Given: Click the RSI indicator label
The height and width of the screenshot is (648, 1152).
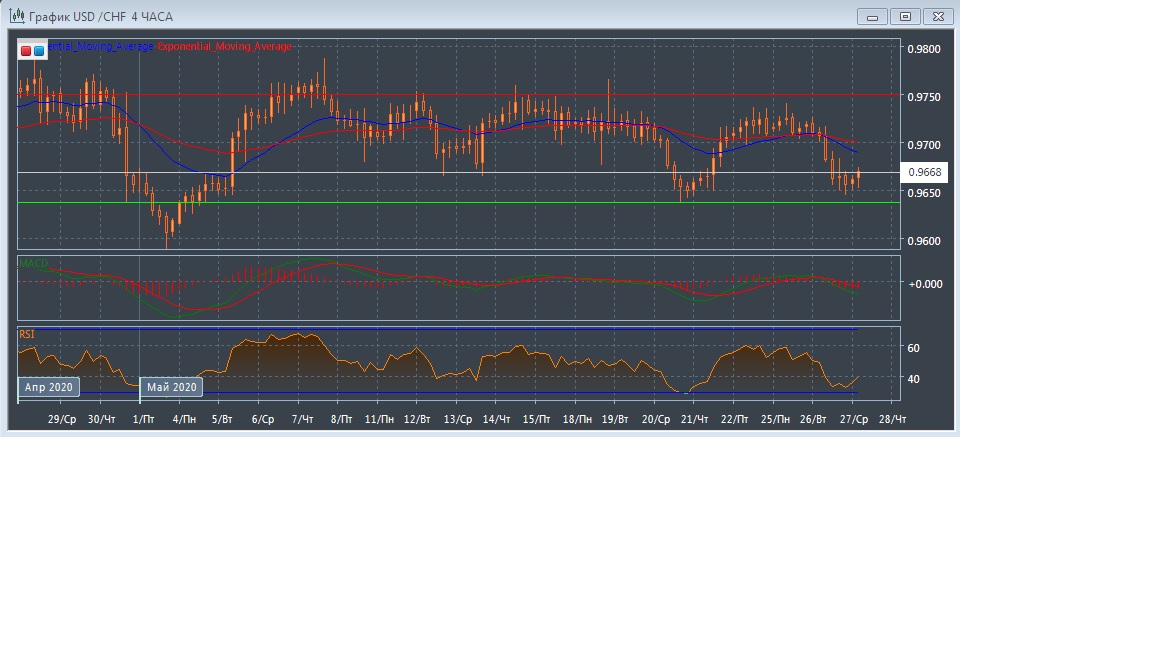Looking at the screenshot, I should point(26,334).
